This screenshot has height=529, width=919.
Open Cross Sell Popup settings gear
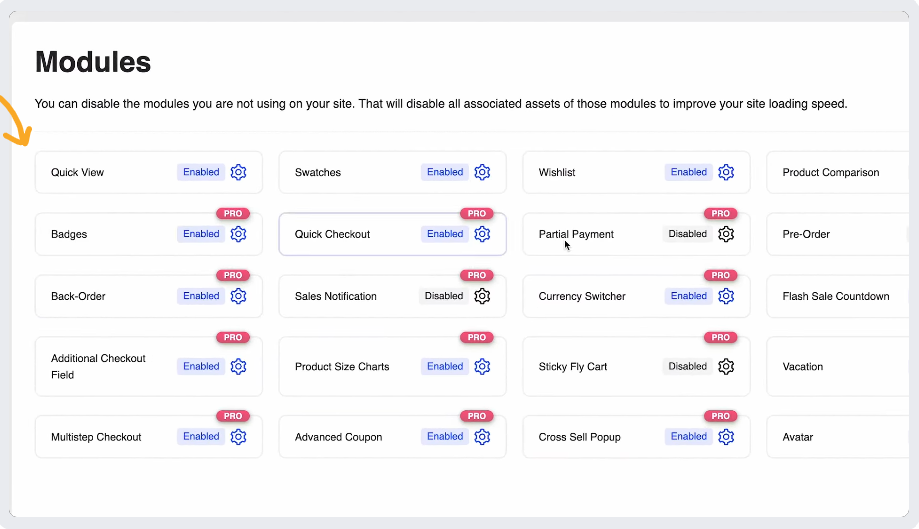coord(726,436)
